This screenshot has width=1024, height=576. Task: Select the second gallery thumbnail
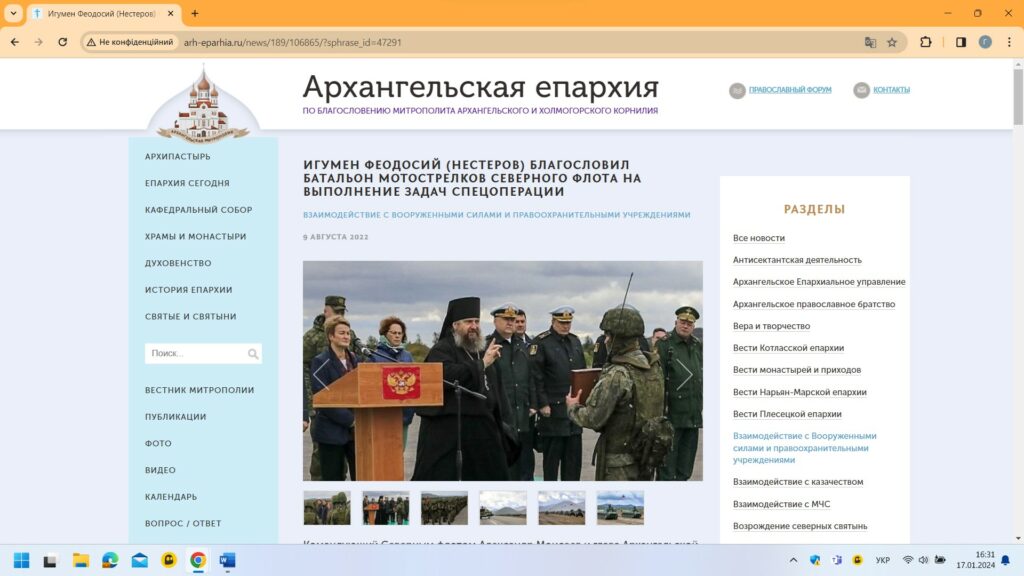pos(385,508)
